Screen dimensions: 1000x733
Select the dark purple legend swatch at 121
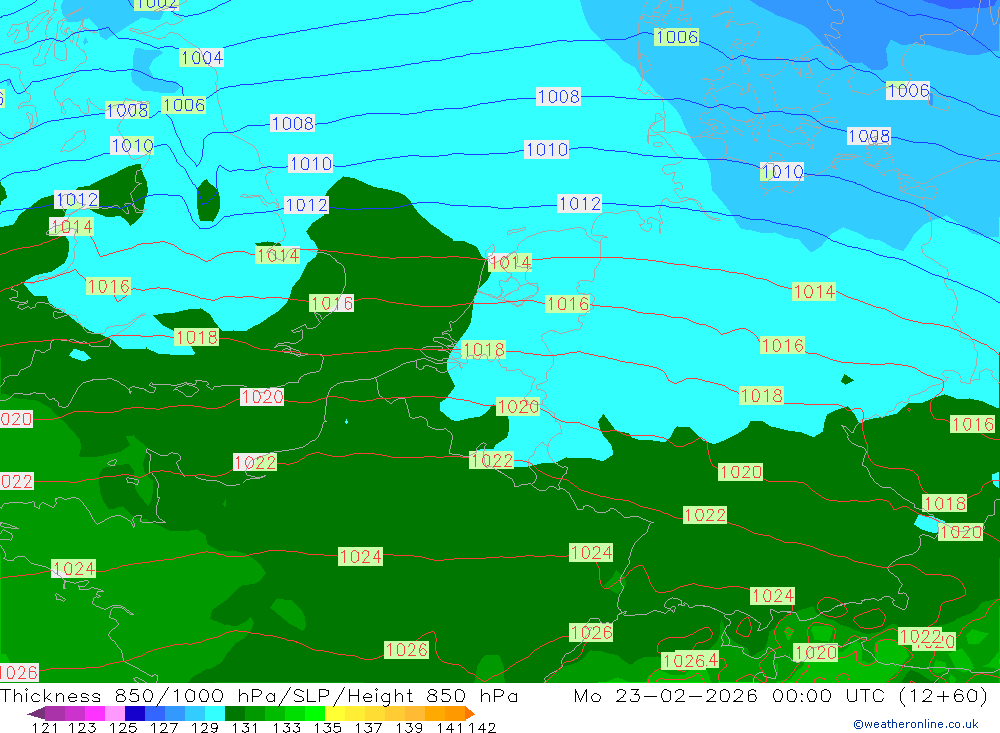point(55,714)
